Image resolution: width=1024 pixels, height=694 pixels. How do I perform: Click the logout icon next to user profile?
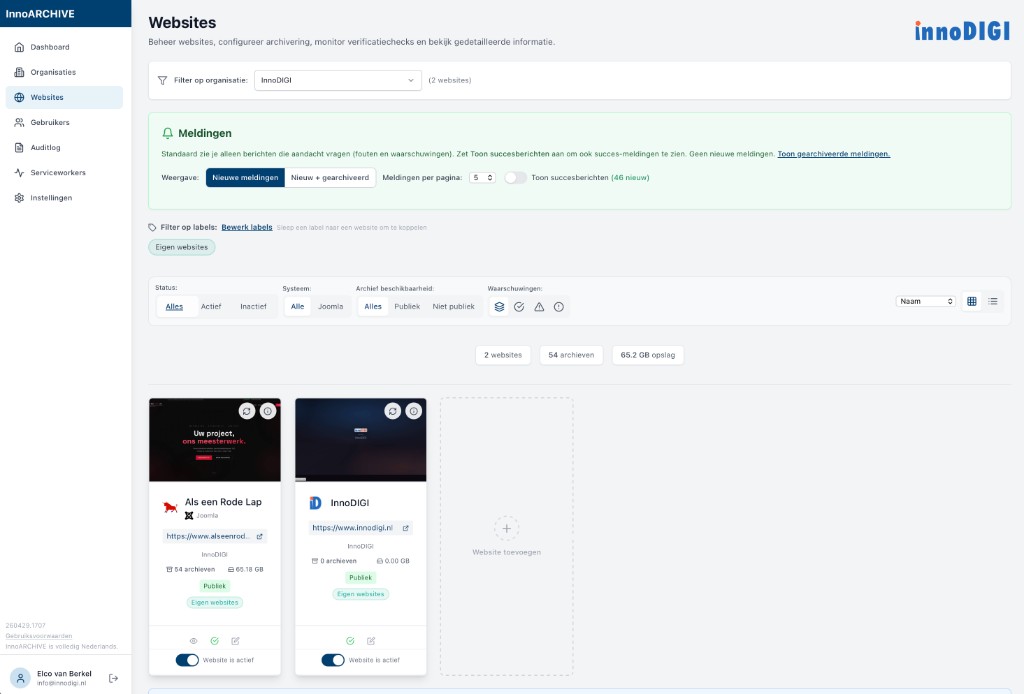(113, 678)
